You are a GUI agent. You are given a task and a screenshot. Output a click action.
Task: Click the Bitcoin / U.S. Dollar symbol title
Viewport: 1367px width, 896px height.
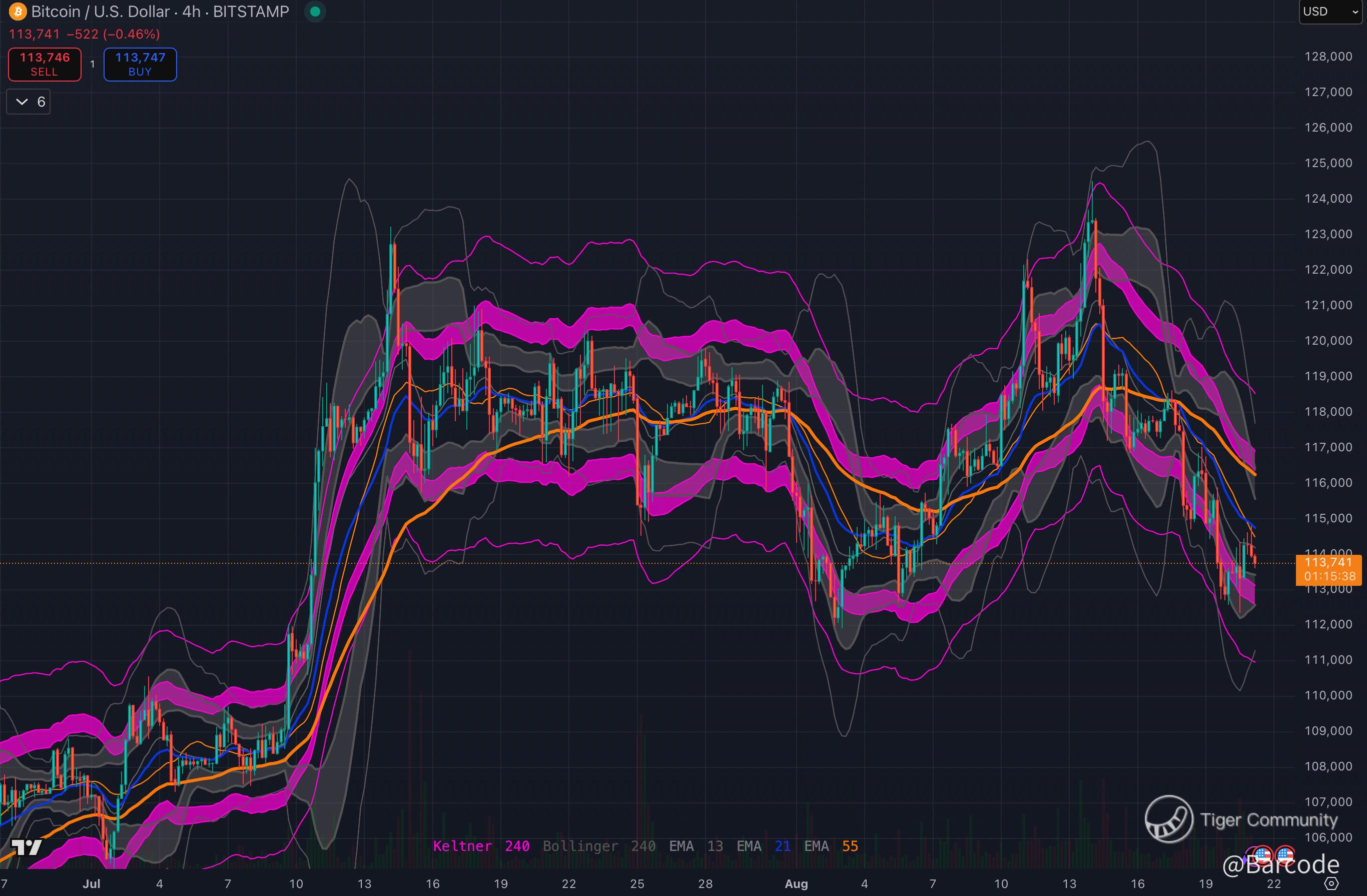tap(101, 12)
